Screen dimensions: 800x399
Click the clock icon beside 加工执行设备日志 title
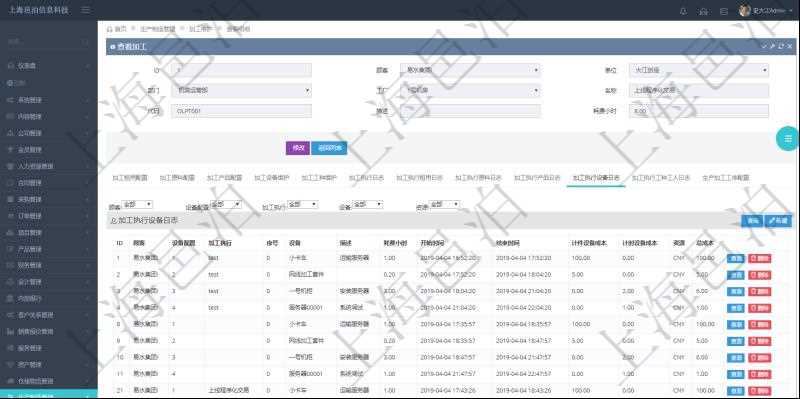(x=114, y=221)
